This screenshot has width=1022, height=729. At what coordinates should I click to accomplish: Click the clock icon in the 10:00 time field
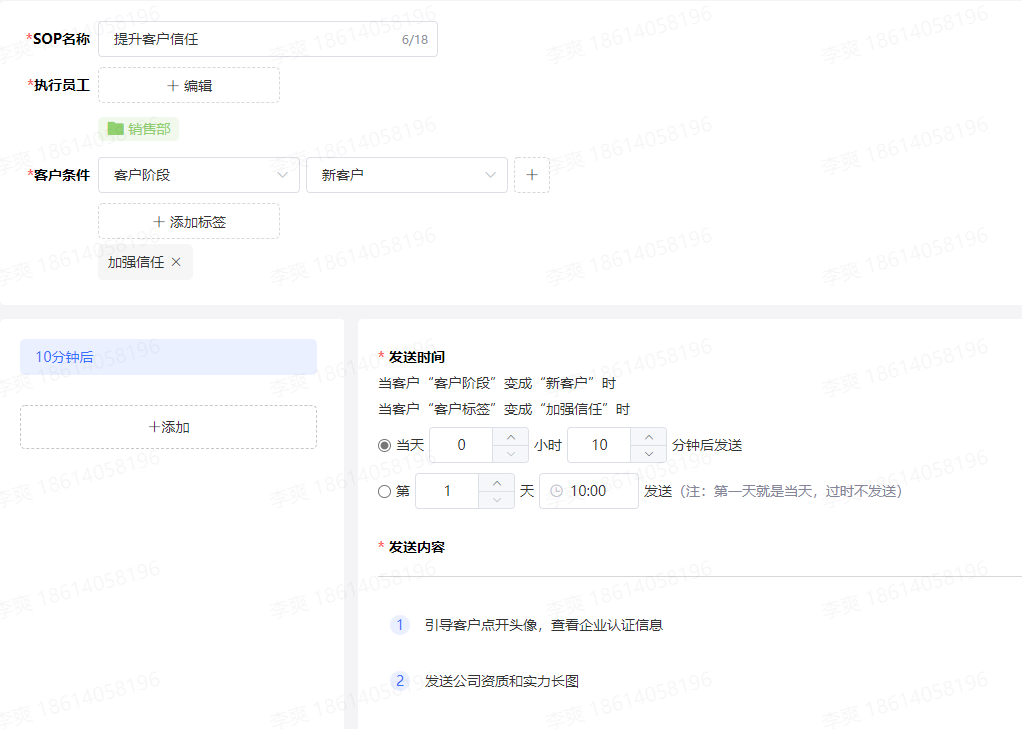click(x=557, y=491)
